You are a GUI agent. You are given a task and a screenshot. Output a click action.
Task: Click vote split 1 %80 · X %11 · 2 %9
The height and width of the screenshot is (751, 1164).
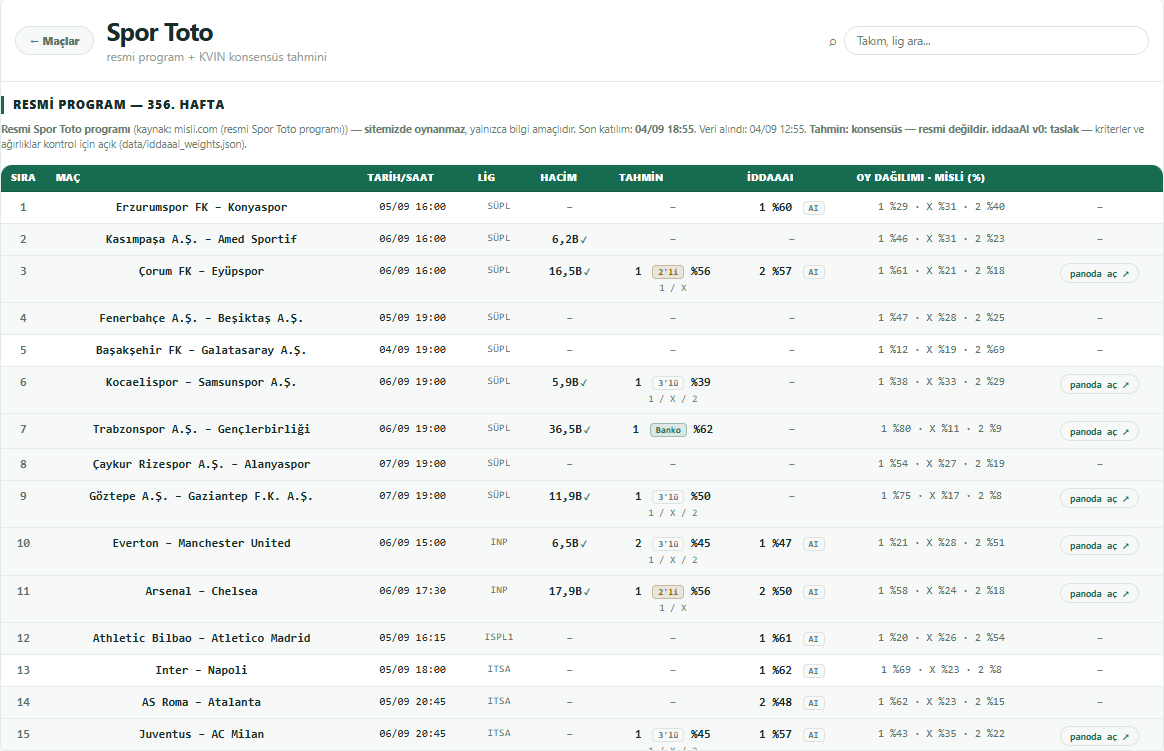[941, 428]
